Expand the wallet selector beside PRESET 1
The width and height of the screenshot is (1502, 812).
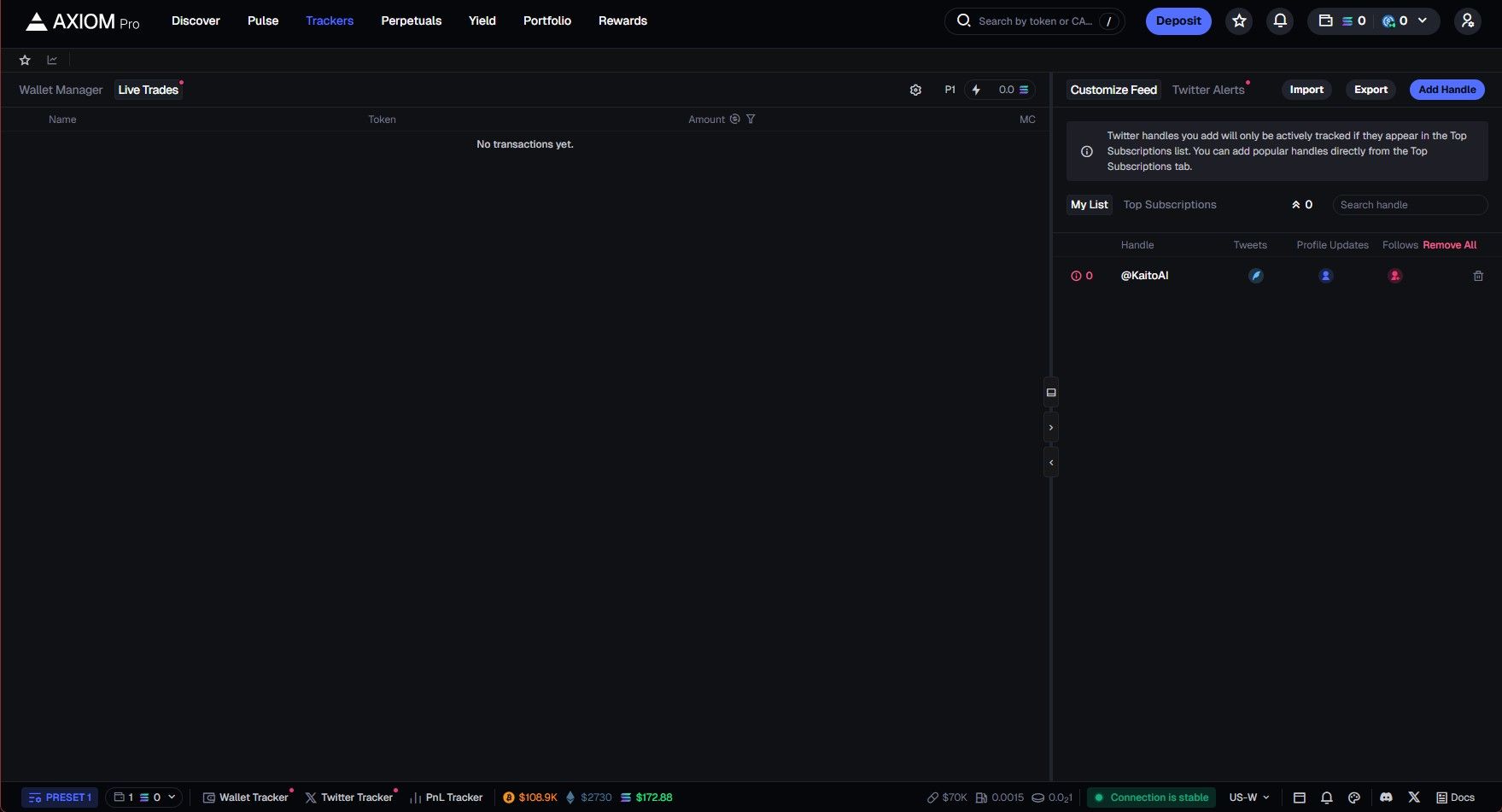point(143,797)
